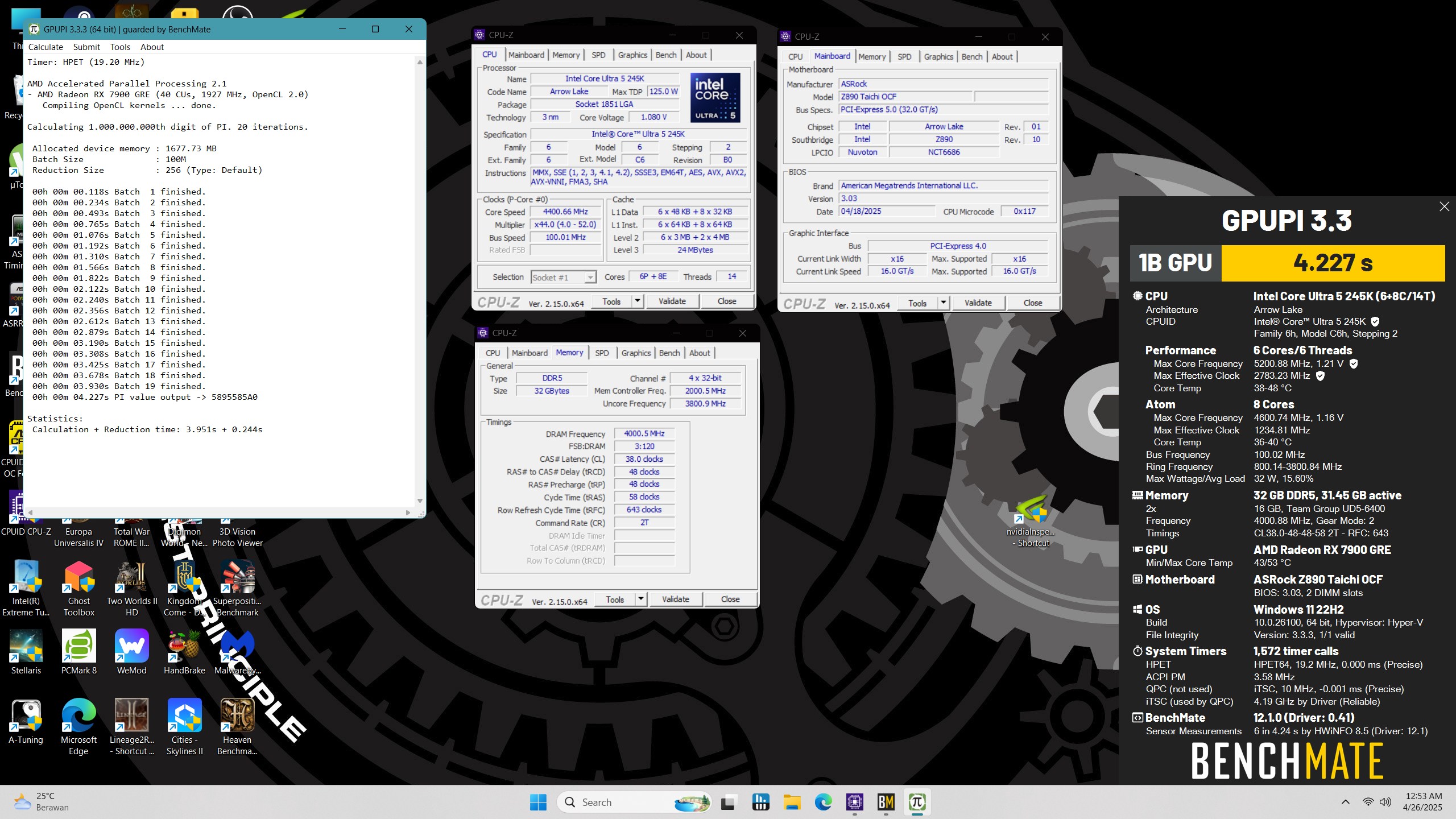Open Kingdom Come desktop icon
1456x819 pixels.
[x=185, y=588]
